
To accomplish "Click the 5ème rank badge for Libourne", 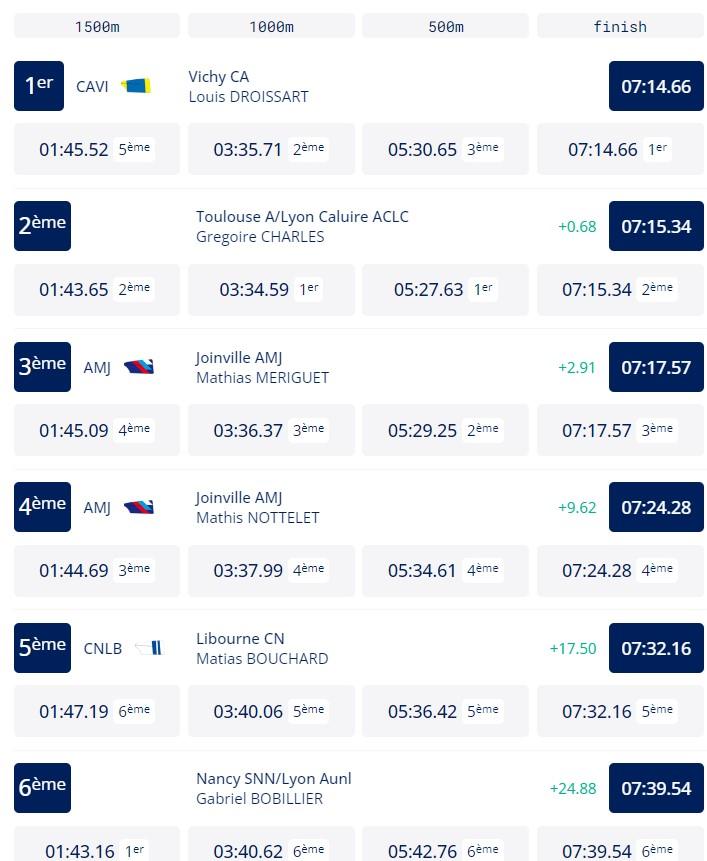I will click(x=42, y=648).
